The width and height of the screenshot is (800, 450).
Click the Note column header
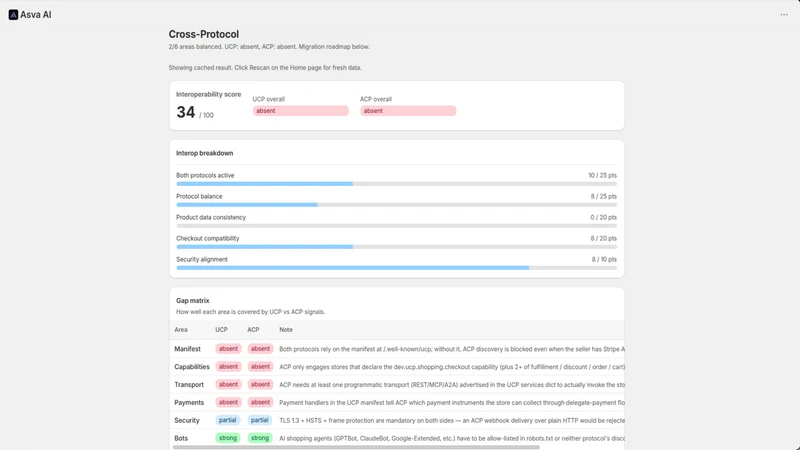click(286, 330)
